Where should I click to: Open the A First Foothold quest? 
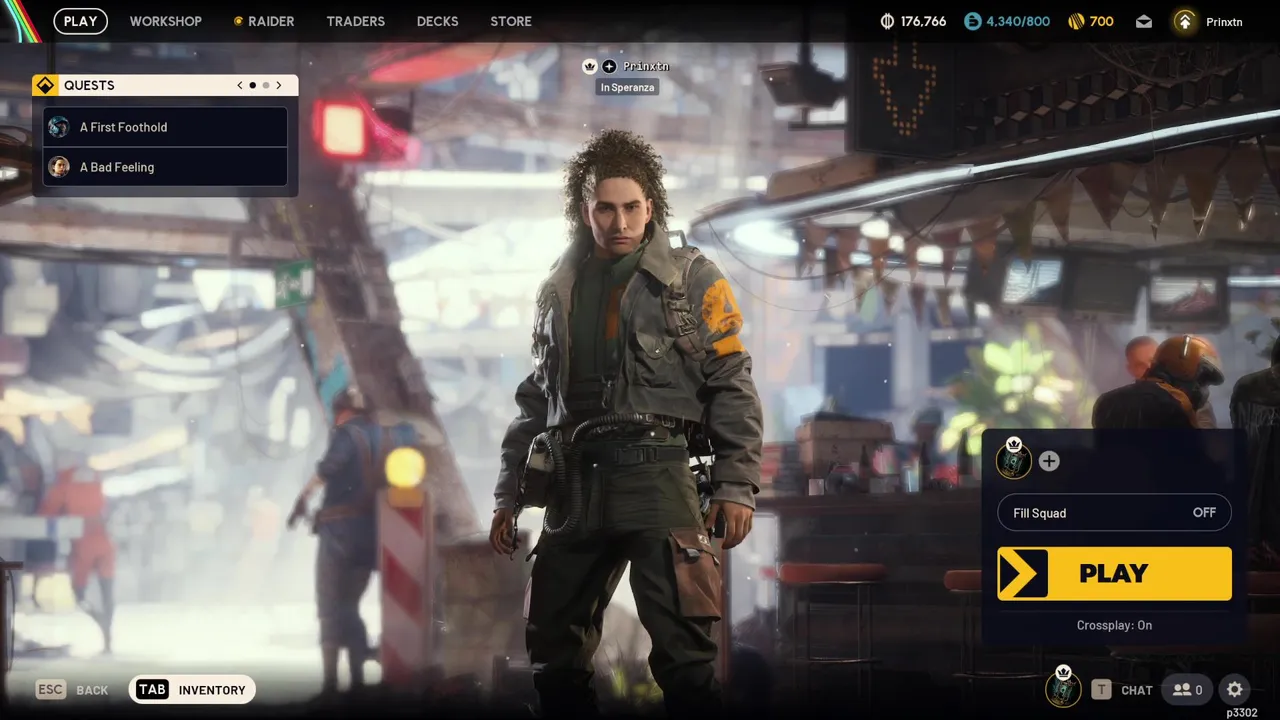(x=166, y=127)
